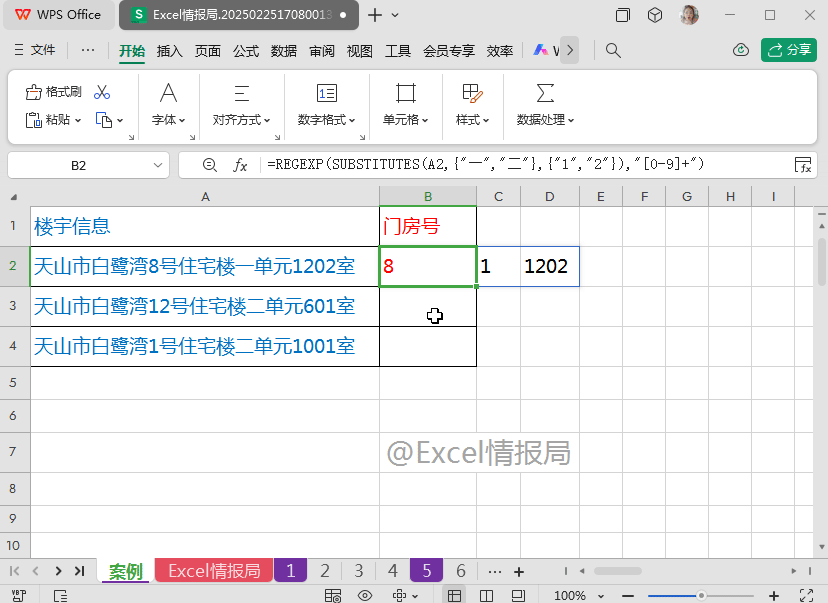Click the green 分享 button
Screen dimensions: 828x603
coord(788,50)
